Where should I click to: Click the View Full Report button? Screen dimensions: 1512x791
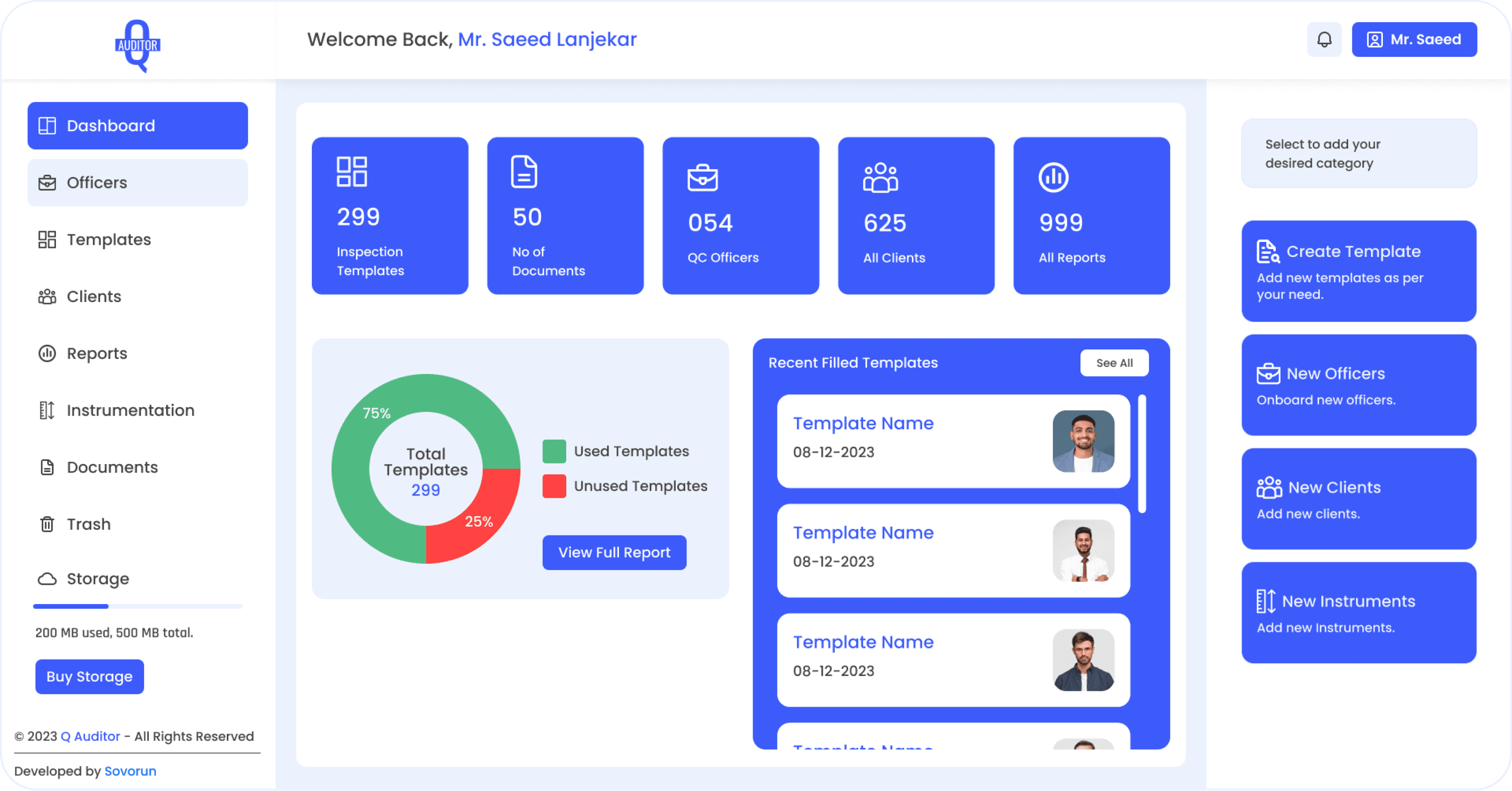point(614,552)
